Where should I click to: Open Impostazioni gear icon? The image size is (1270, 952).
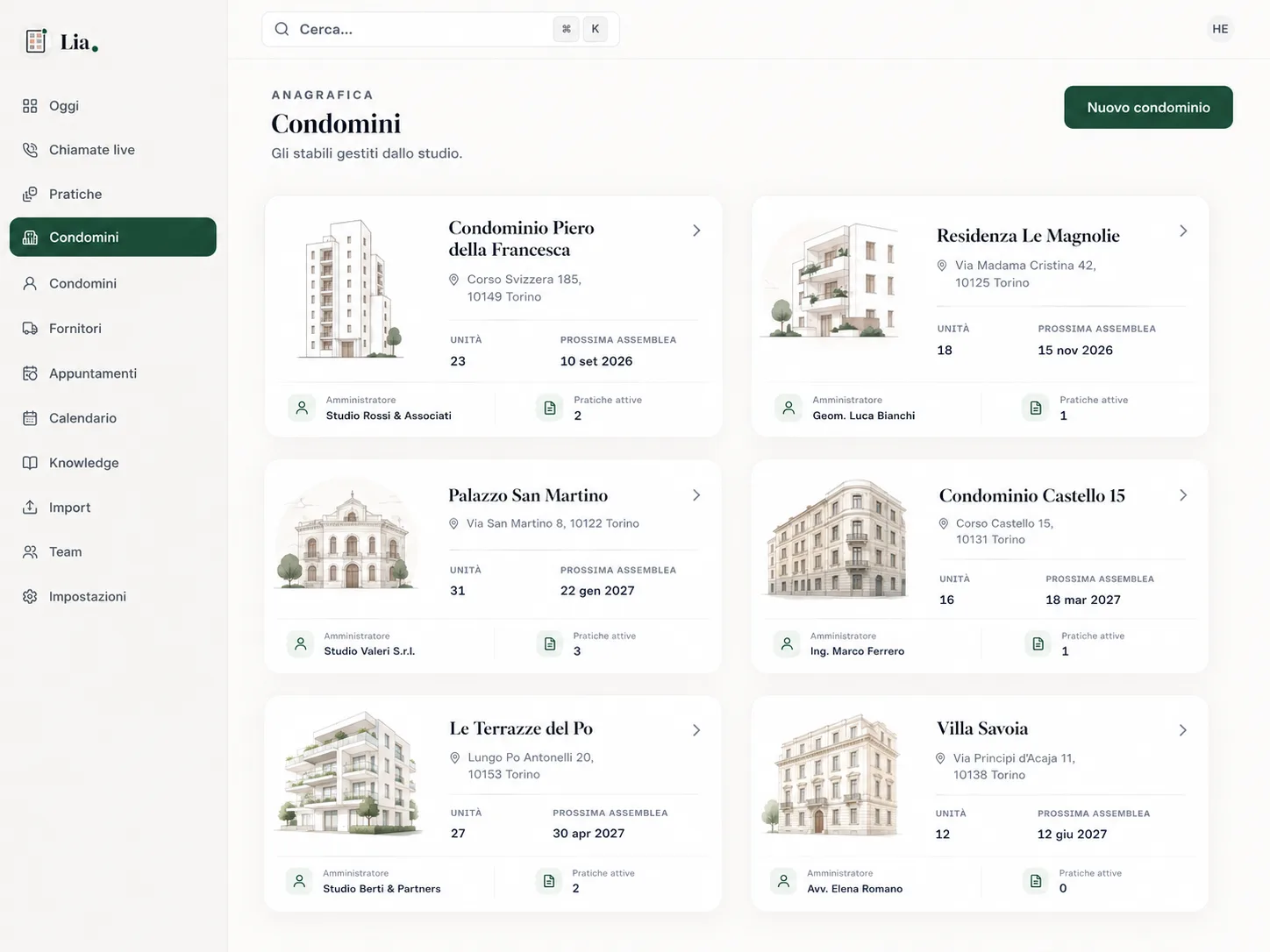point(30,596)
